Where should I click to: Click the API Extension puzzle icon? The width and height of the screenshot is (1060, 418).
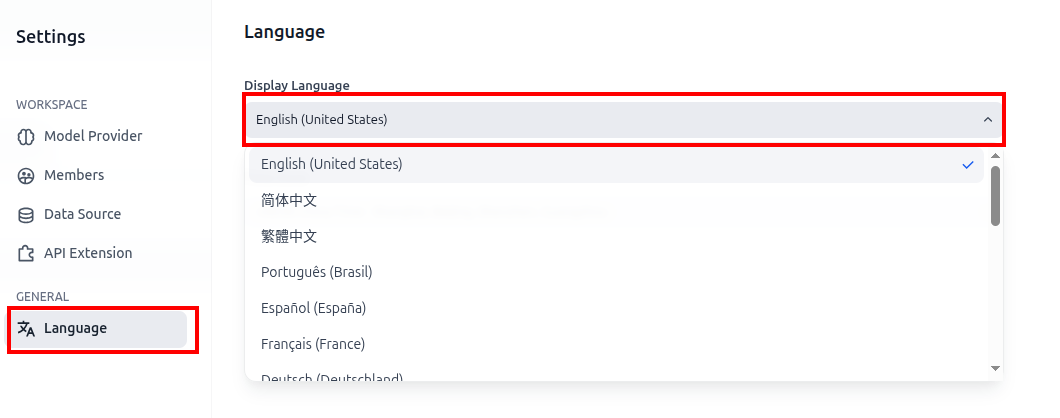(26, 254)
